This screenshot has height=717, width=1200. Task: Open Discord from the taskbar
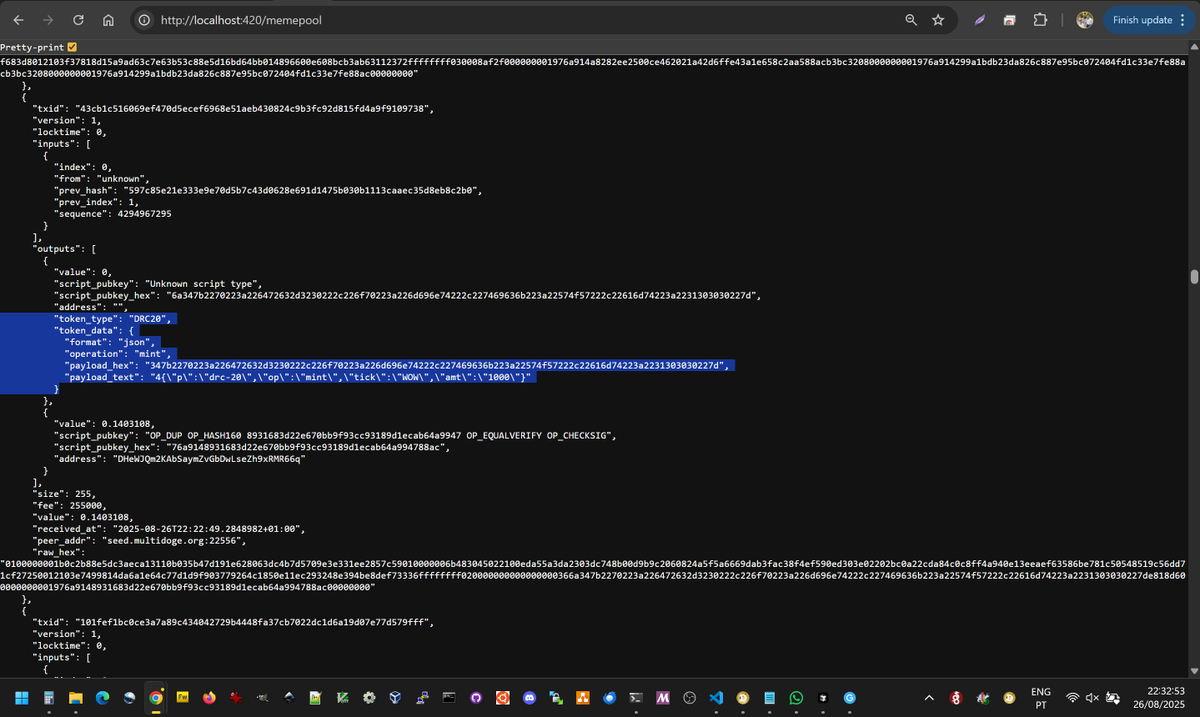click(x=529, y=697)
